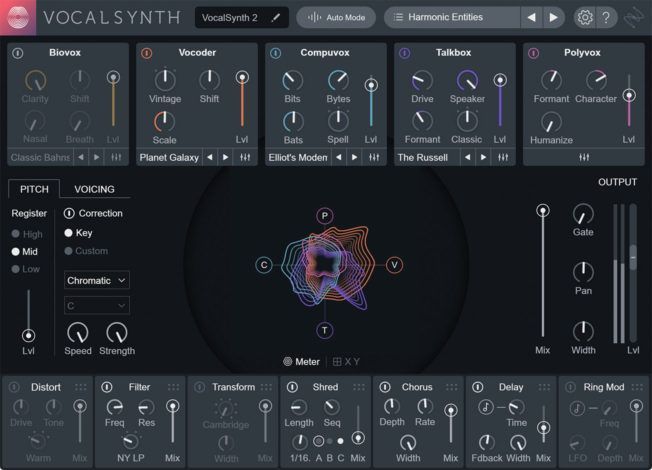Click the Delay tempo sync note icon
The width and height of the screenshot is (652, 470).
(x=486, y=407)
